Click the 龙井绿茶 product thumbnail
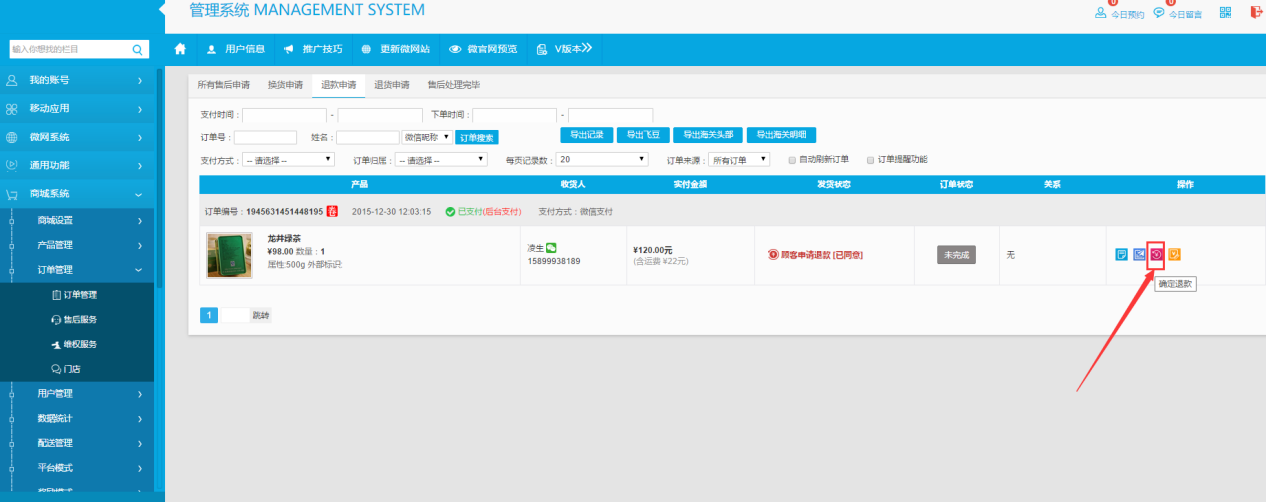1266x502 pixels. point(229,255)
